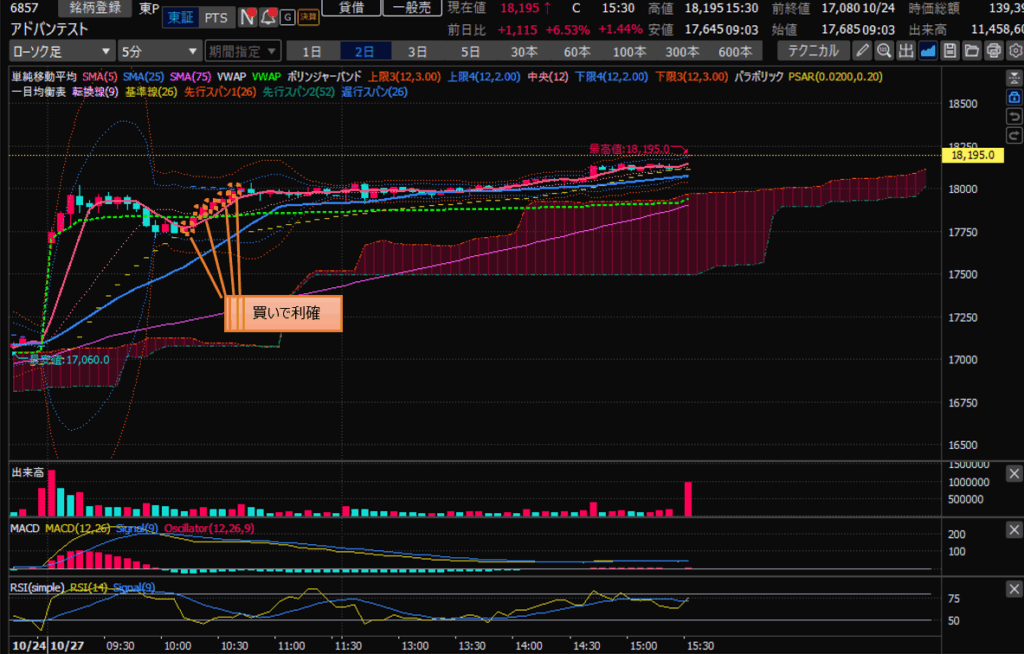Open the folder icon to load chart

972,50
